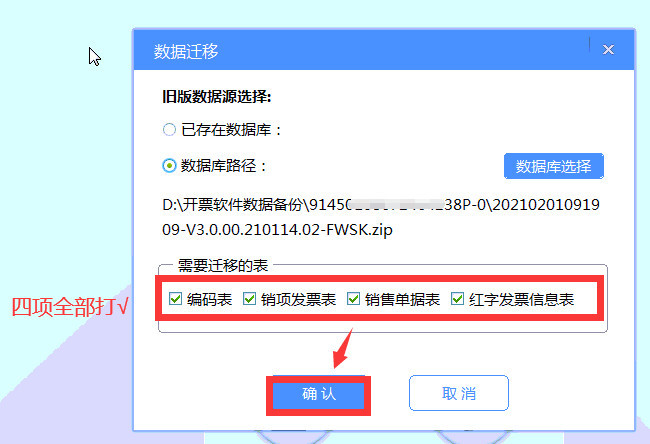Toggle the 销项发票表 checkbox
This screenshot has height=444, width=650.
pos(249,298)
